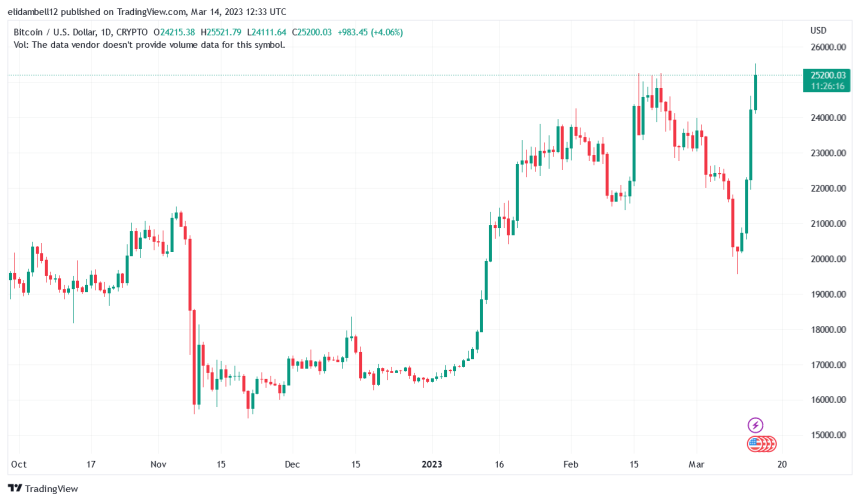
Task: Click the Mar label on time axis
Action: [695, 464]
